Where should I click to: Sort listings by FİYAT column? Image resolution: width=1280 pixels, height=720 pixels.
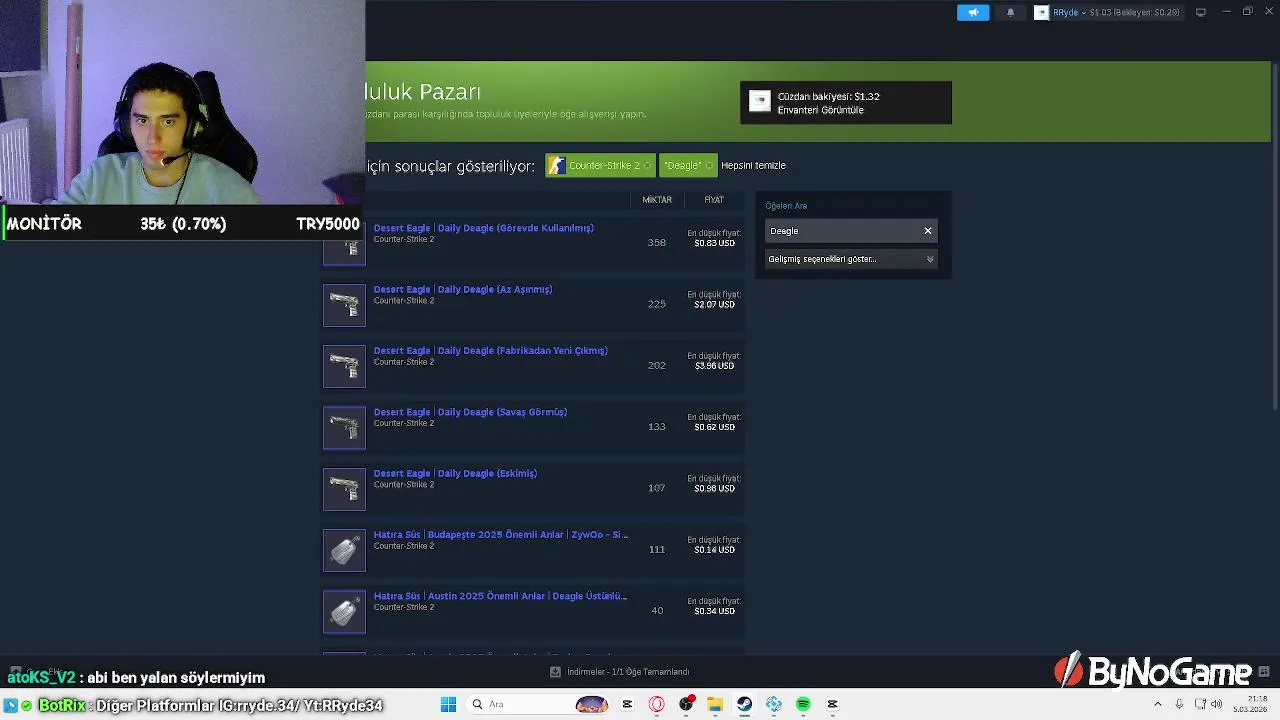[x=714, y=200]
